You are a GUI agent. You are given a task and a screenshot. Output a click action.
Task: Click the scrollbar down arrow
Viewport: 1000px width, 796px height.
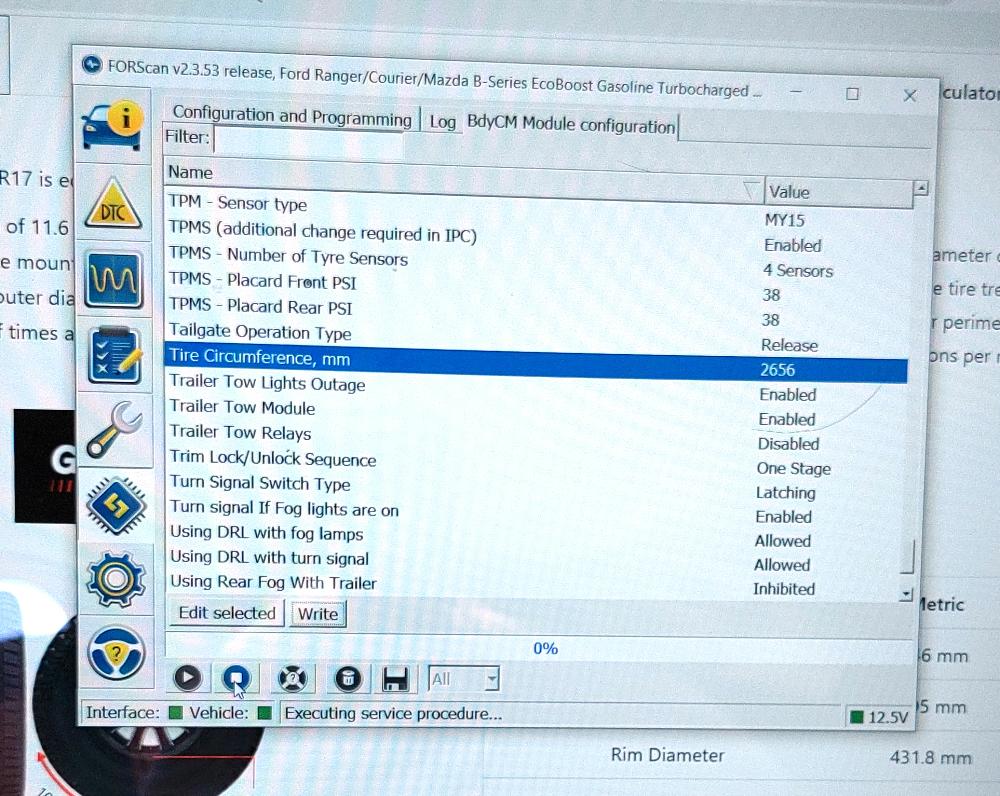click(x=906, y=594)
